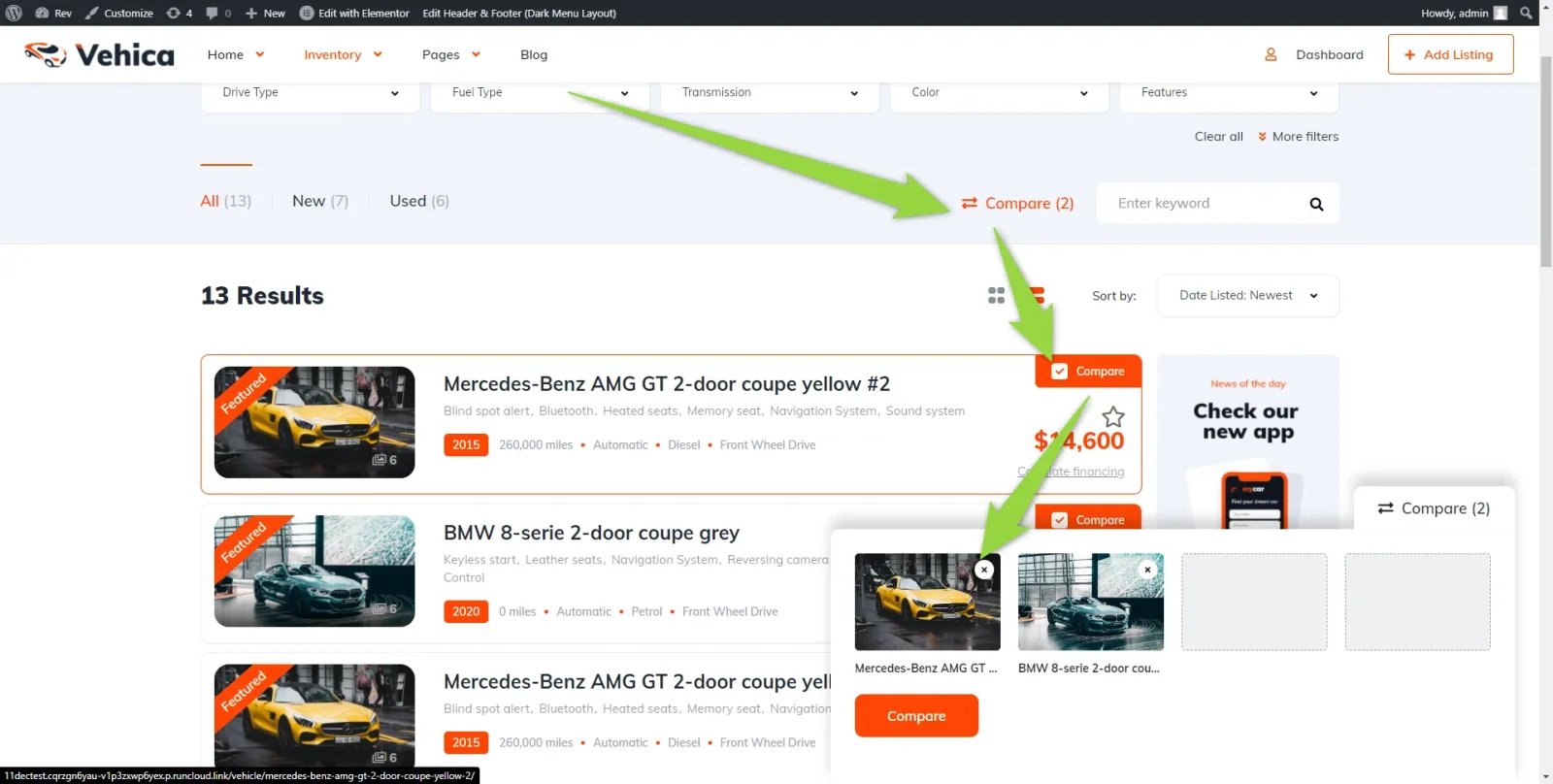Select the All (13) tab
The width and height of the screenshot is (1553, 784).
[226, 201]
